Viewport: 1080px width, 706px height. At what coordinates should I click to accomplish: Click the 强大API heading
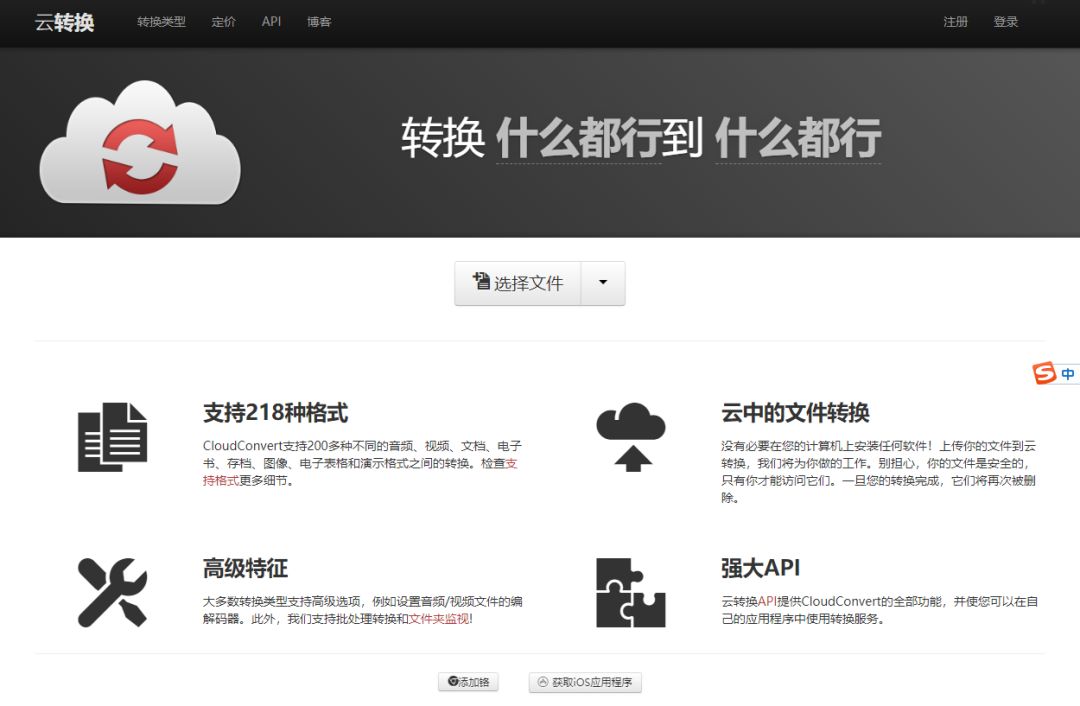pyautogui.click(x=760, y=568)
